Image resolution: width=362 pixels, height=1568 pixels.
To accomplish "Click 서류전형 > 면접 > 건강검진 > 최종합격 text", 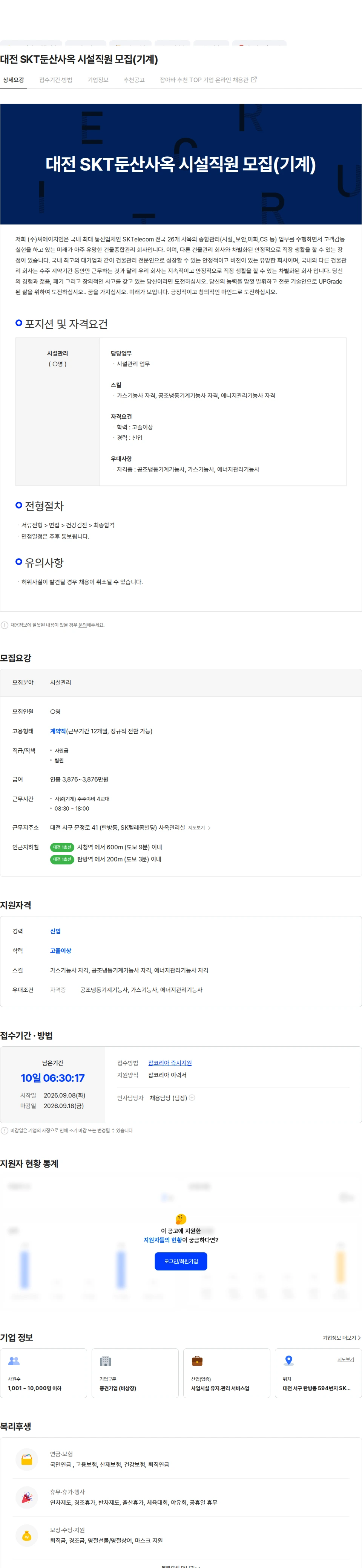I will [x=67, y=525].
